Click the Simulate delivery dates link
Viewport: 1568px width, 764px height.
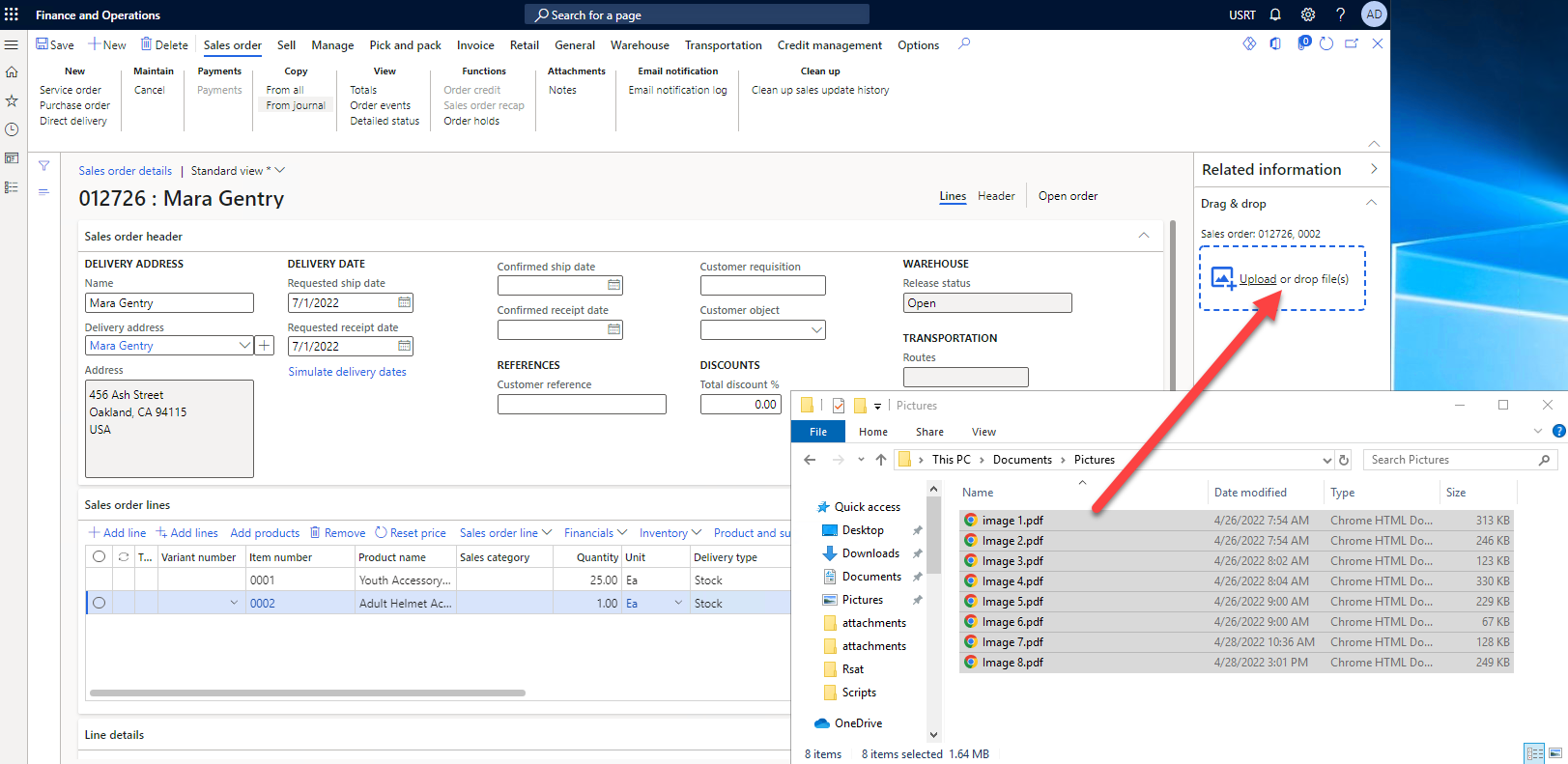tap(347, 372)
